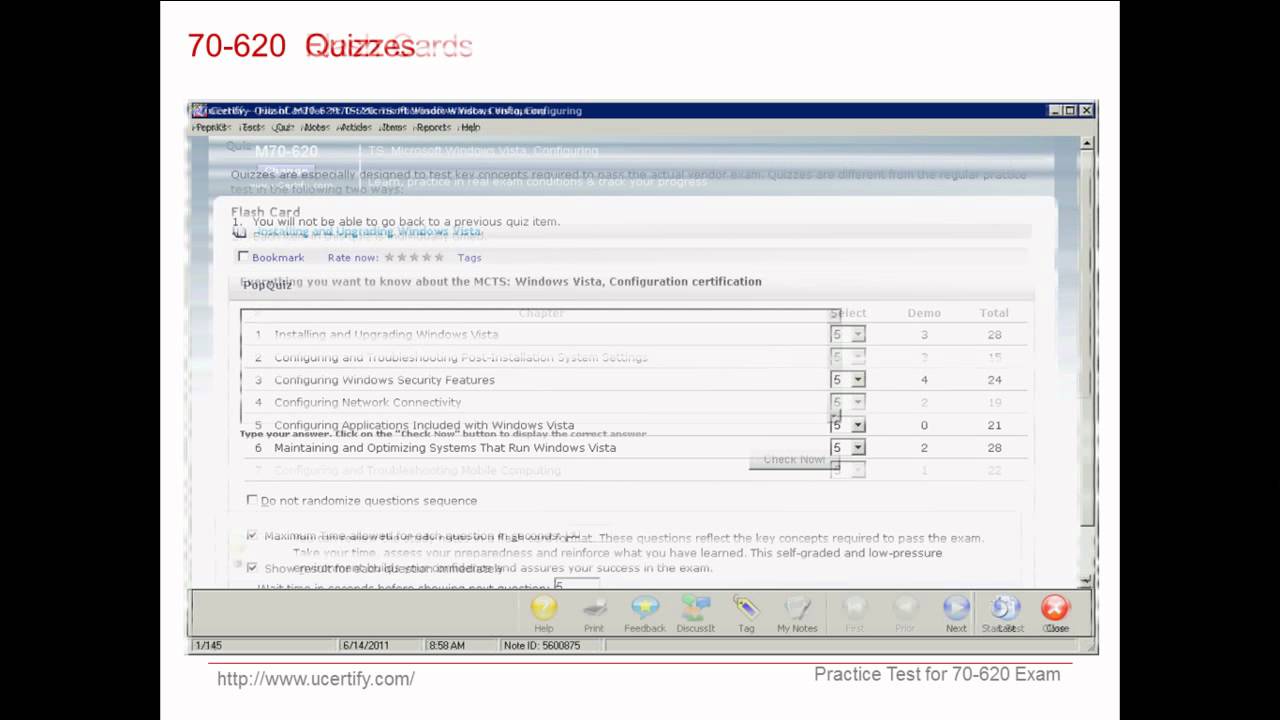Open Select dropdown for Installing and Upgrading row

click(x=848, y=334)
